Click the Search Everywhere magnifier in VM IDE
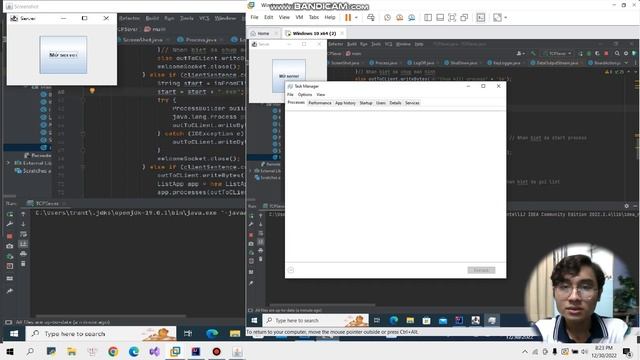The image size is (640, 360). tap(617, 53)
